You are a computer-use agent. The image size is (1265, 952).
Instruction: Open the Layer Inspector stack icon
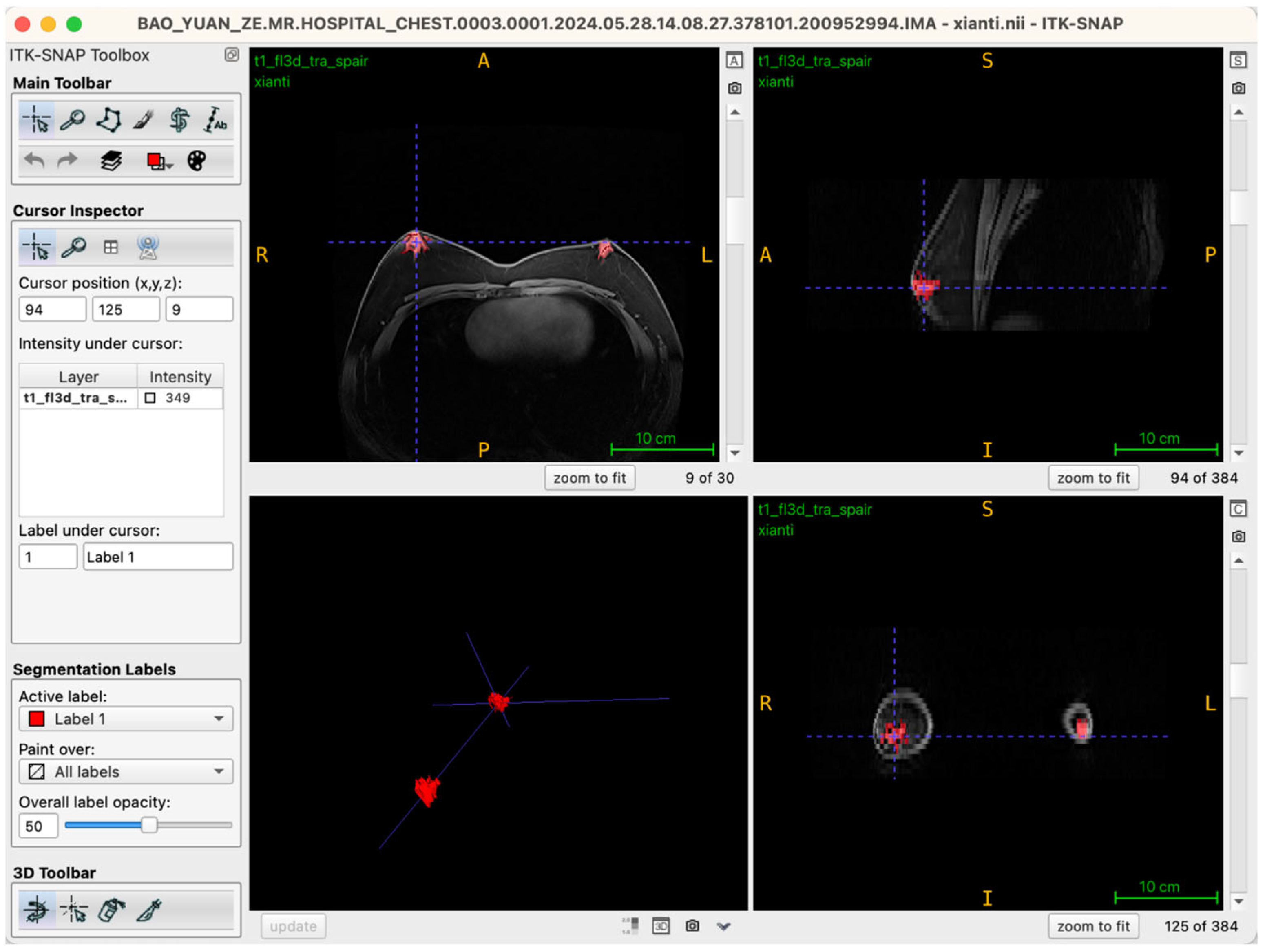111,161
